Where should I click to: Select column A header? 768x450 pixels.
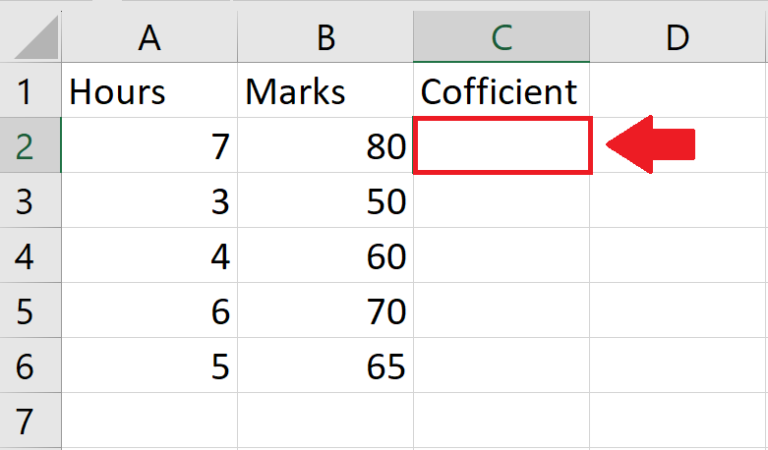[x=150, y=37]
